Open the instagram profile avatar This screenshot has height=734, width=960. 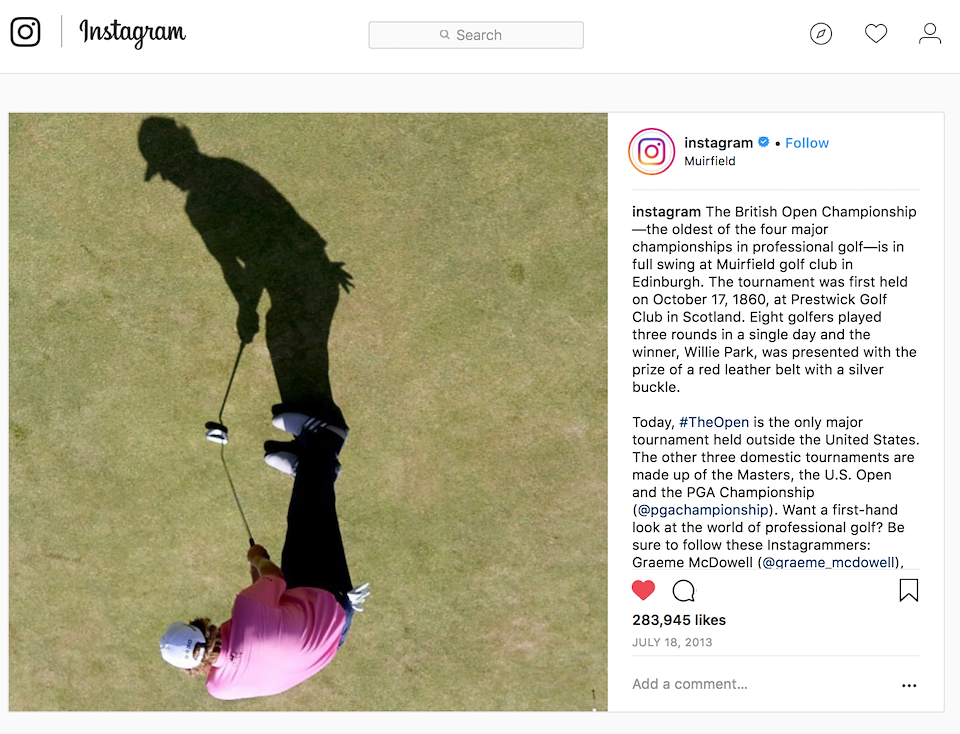pyautogui.click(x=651, y=151)
